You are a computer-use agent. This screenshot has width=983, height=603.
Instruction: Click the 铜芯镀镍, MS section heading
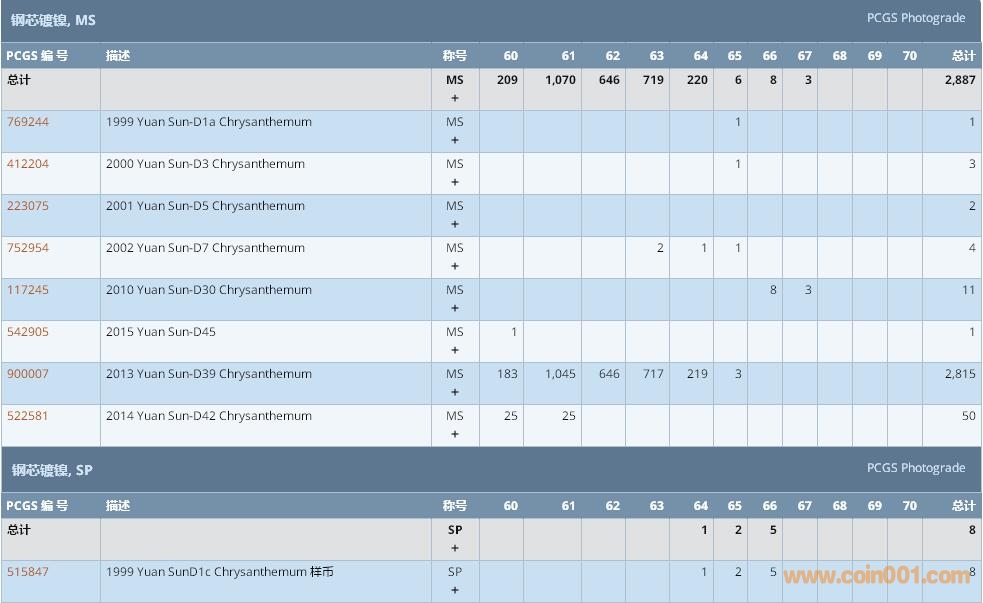[x=54, y=20]
